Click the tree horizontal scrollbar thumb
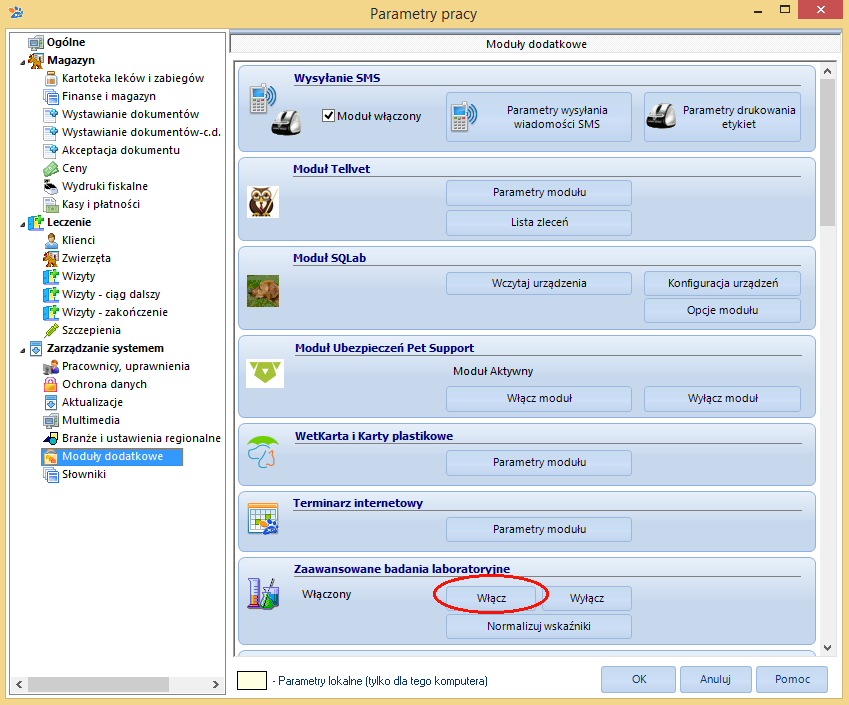The width and height of the screenshot is (849, 705). 98,684
